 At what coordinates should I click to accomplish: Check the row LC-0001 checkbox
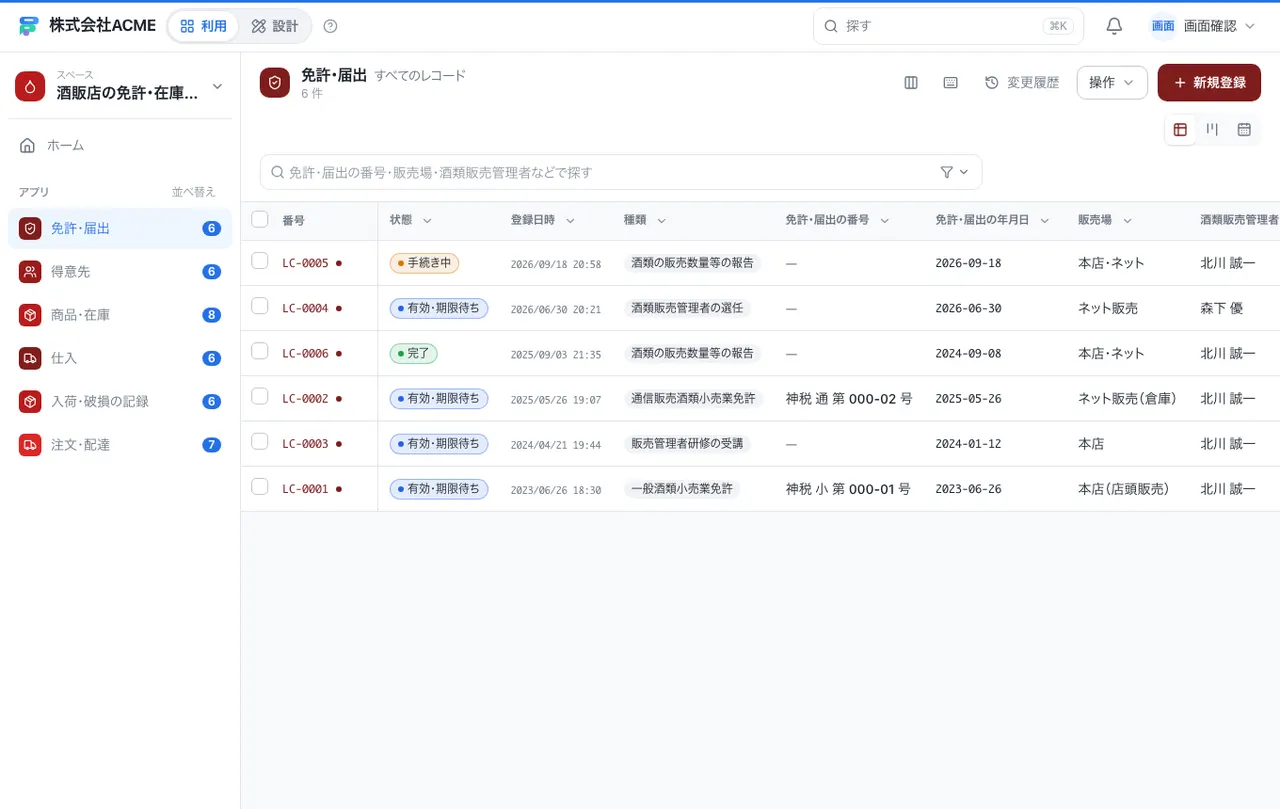(x=260, y=487)
